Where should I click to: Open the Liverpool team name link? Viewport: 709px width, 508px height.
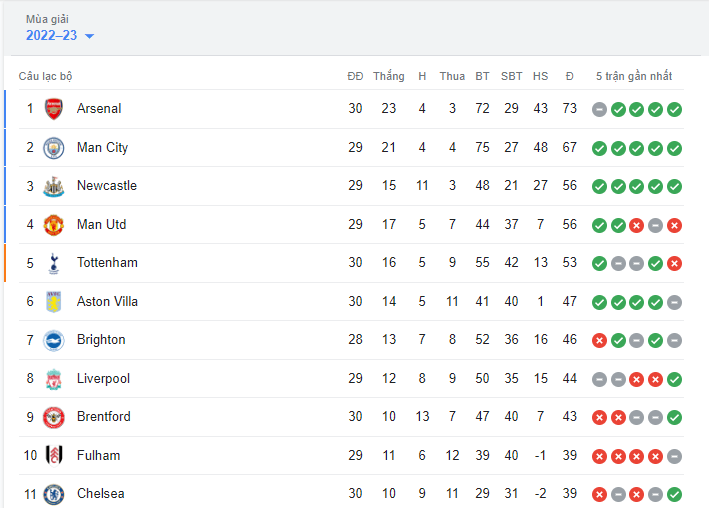click(103, 379)
